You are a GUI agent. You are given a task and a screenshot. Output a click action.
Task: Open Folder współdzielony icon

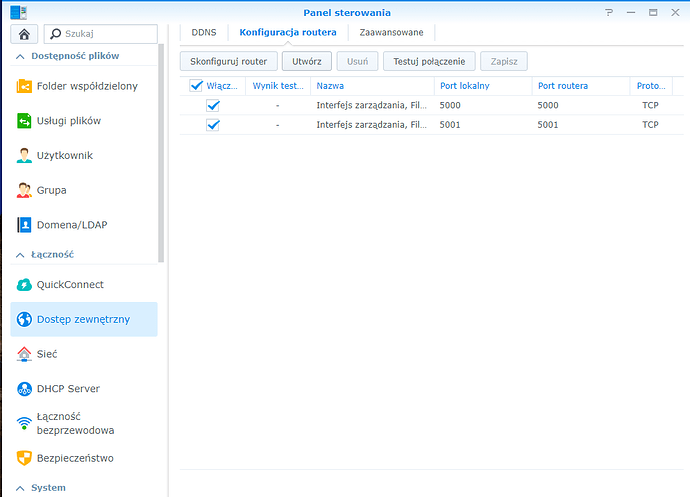coord(24,86)
